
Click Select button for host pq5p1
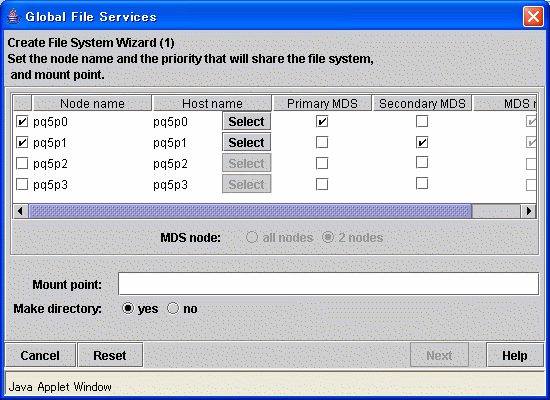(247, 142)
